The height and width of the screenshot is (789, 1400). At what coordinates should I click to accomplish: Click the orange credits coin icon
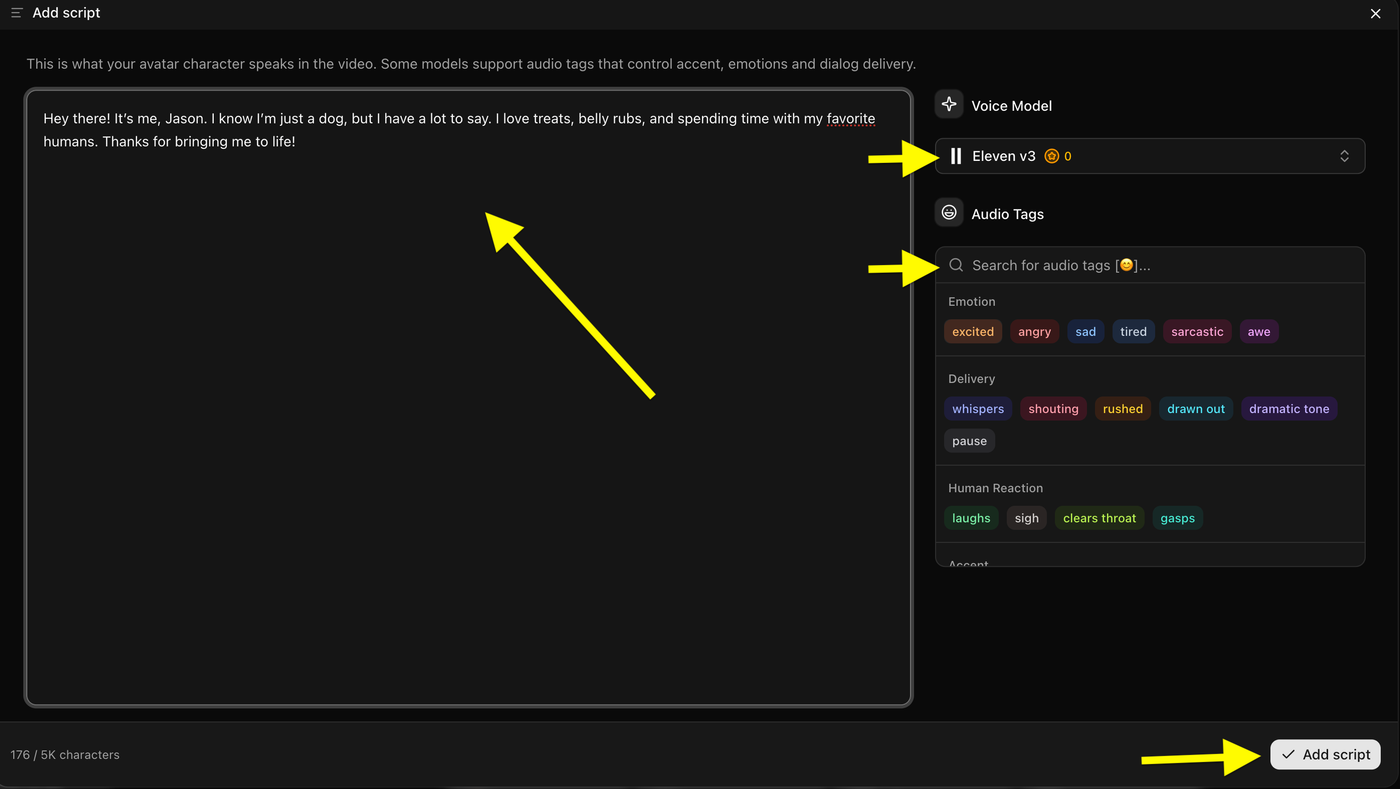(x=1051, y=156)
